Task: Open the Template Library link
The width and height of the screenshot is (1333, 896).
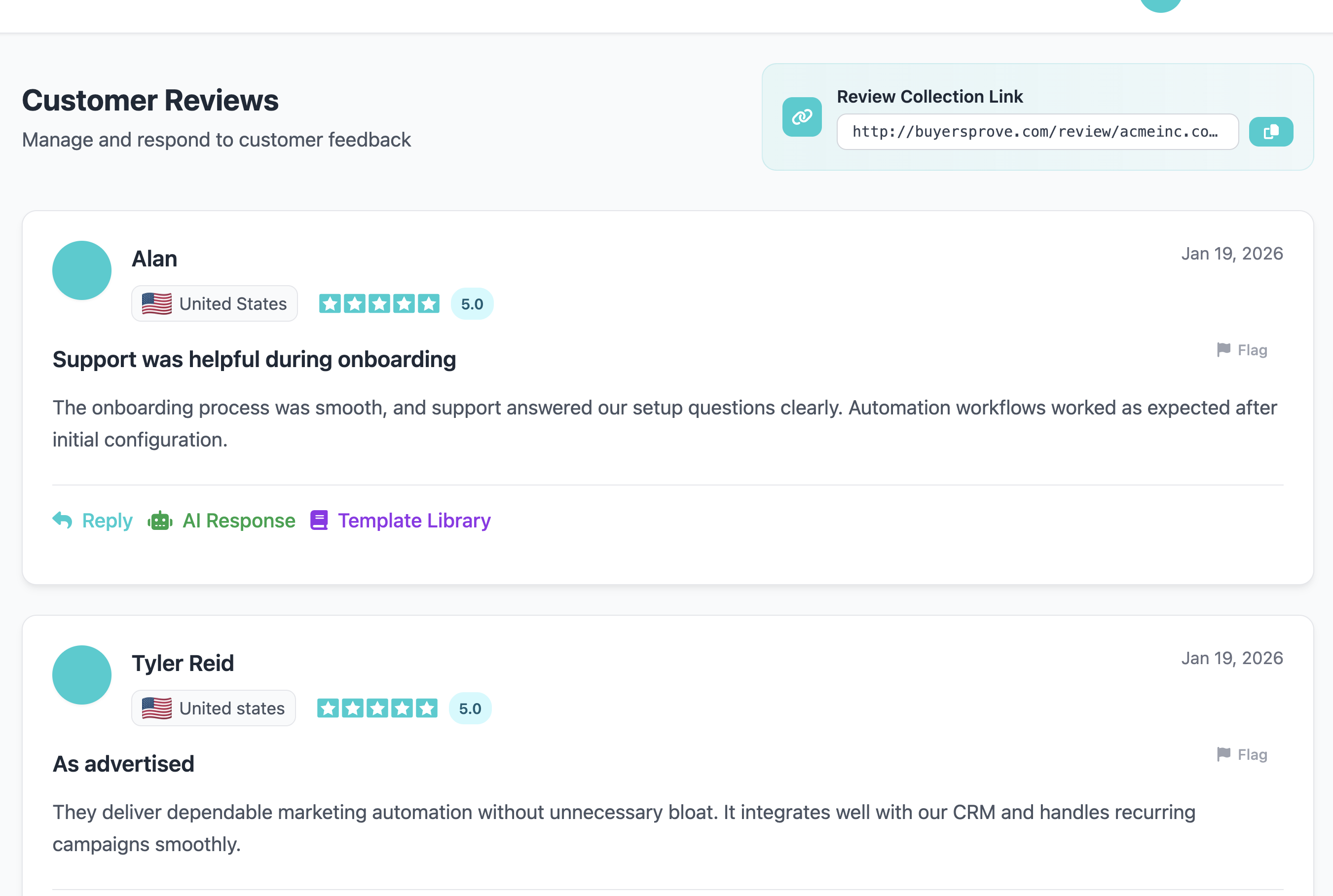Action: coord(414,521)
